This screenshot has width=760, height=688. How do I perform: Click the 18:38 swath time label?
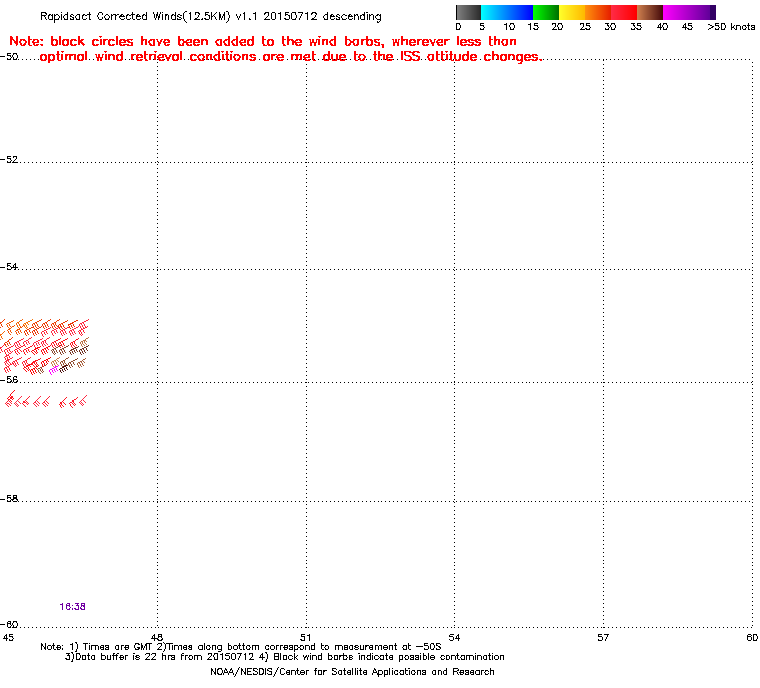[x=72, y=607]
